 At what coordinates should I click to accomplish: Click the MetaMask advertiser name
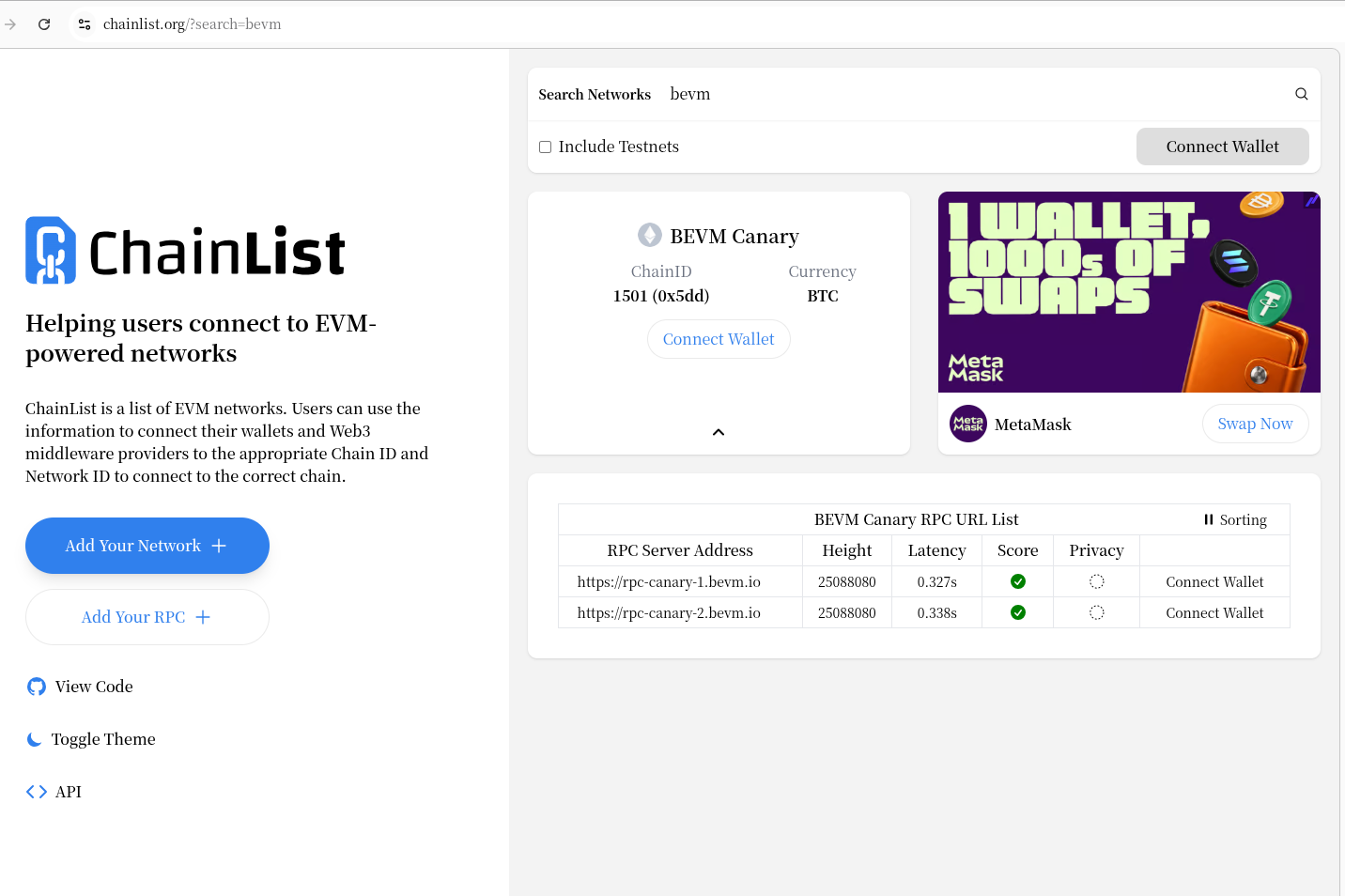click(1032, 425)
